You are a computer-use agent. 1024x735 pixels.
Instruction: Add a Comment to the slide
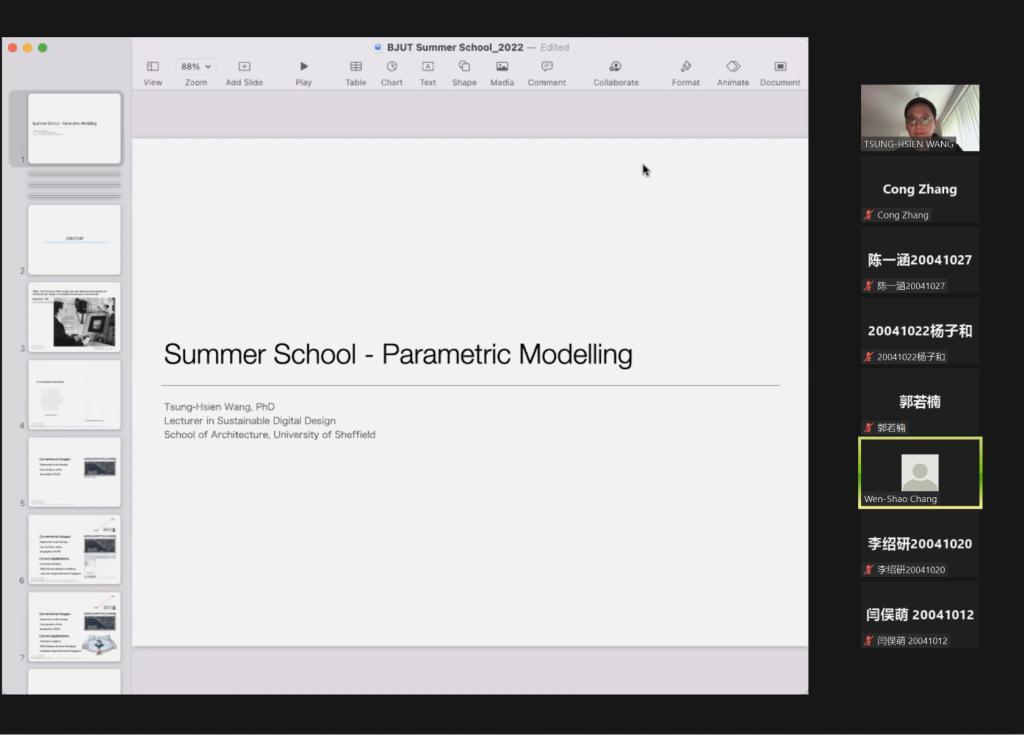(x=547, y=67)
